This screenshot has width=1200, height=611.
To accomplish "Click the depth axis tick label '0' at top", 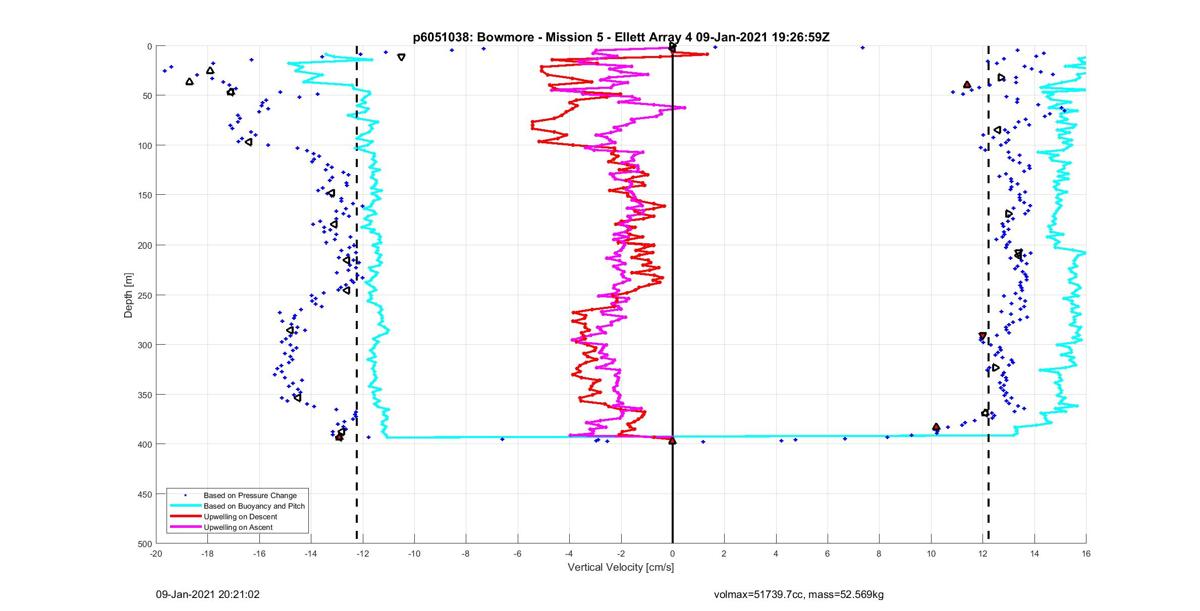I will 148,46.
